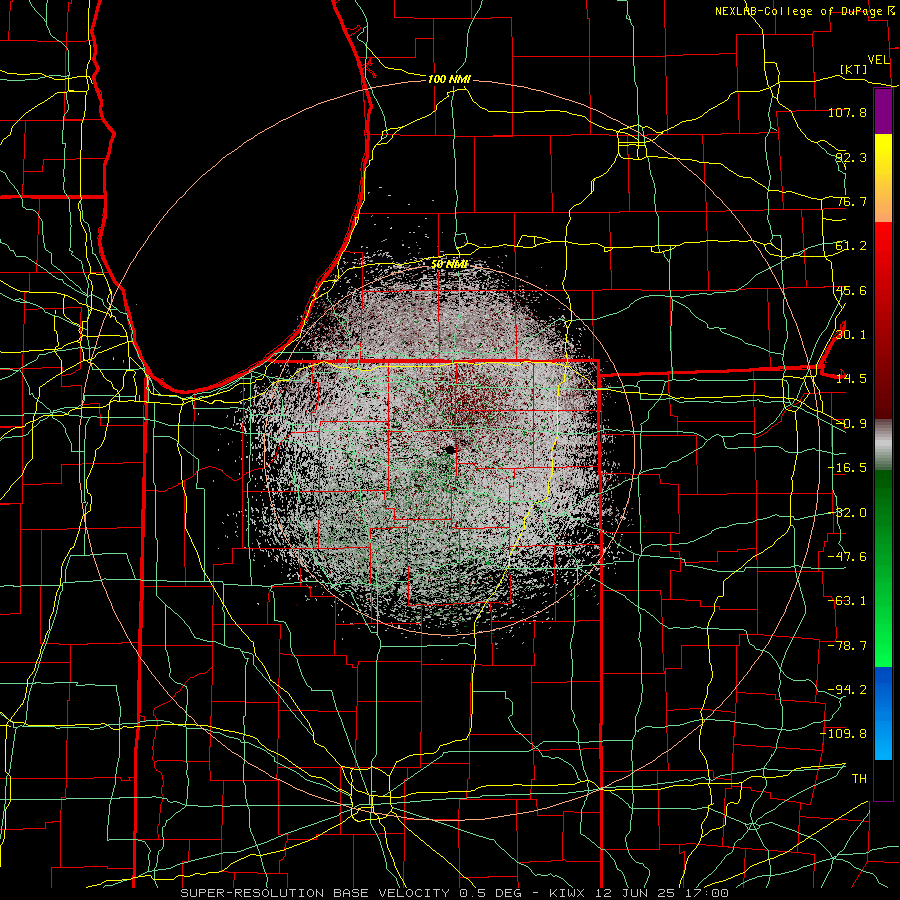900x900 pixels.
Task: Click the [KT] units label
Action: [x=854, y=69]
